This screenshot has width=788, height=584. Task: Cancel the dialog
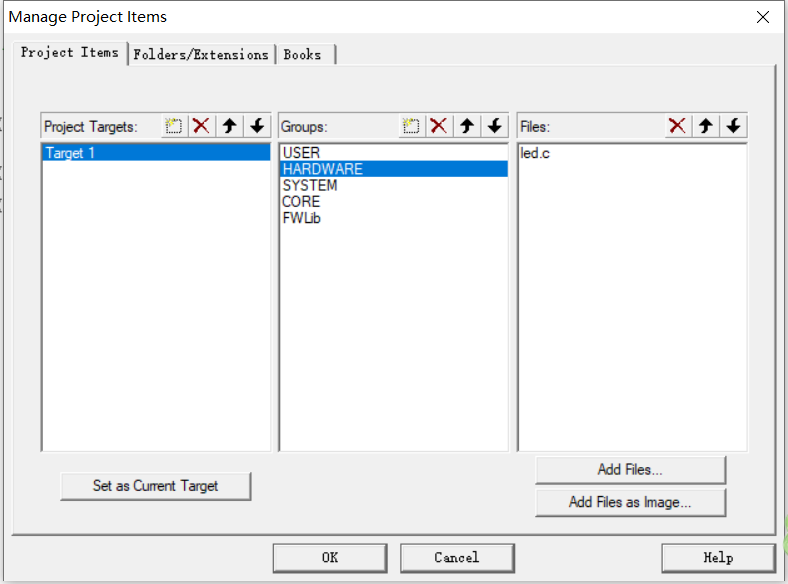tap(457, 558)
